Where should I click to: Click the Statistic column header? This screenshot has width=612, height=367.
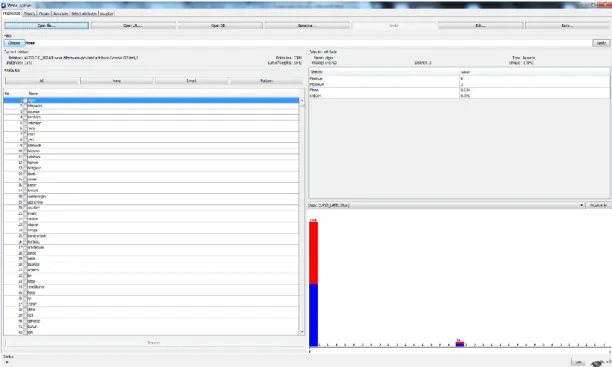(x=384, y=72)
